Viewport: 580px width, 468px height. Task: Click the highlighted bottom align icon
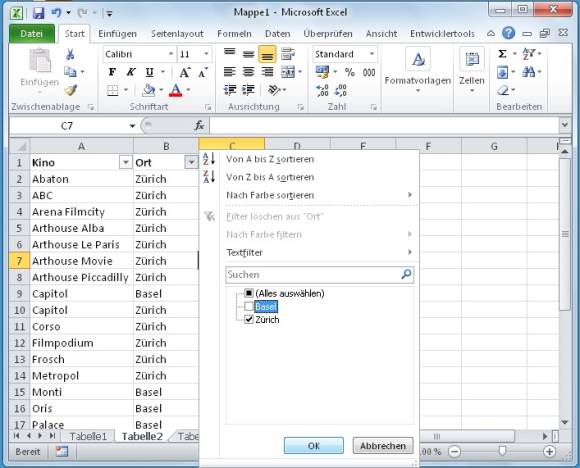[x=267, y=54]
